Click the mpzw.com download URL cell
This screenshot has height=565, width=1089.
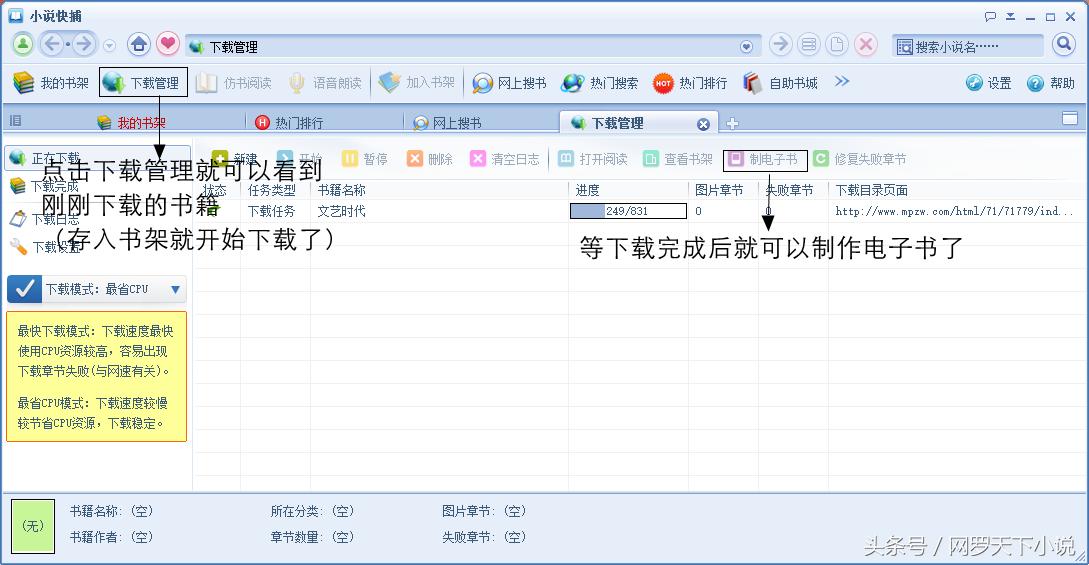954,211
